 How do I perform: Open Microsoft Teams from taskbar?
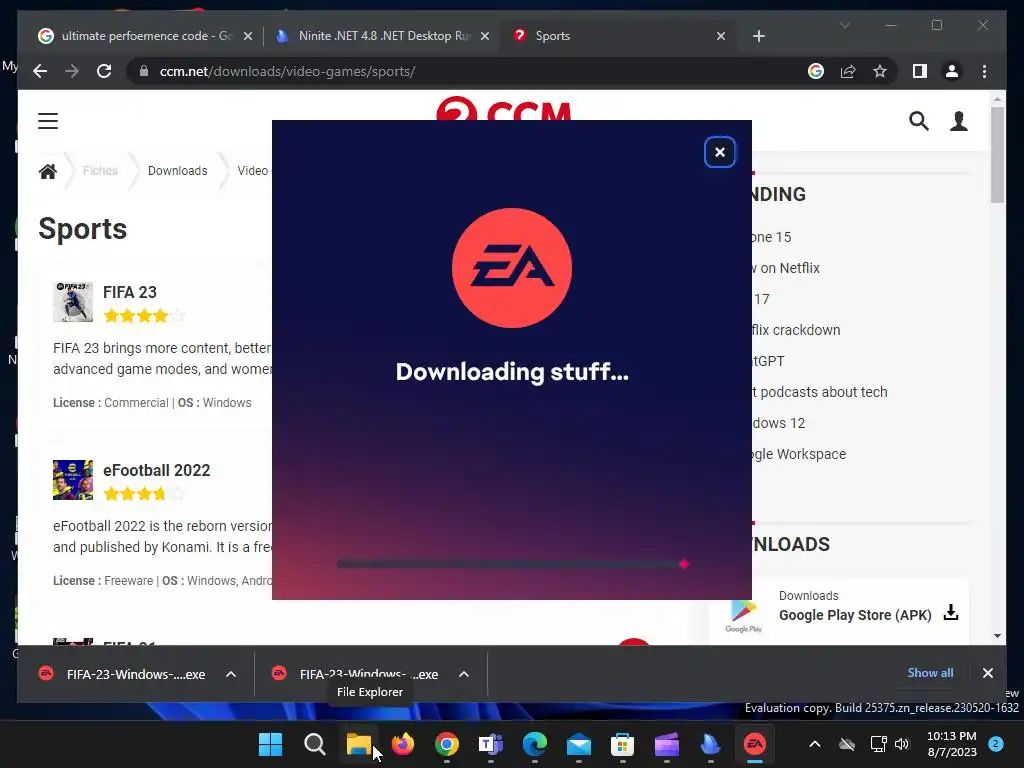490,744
